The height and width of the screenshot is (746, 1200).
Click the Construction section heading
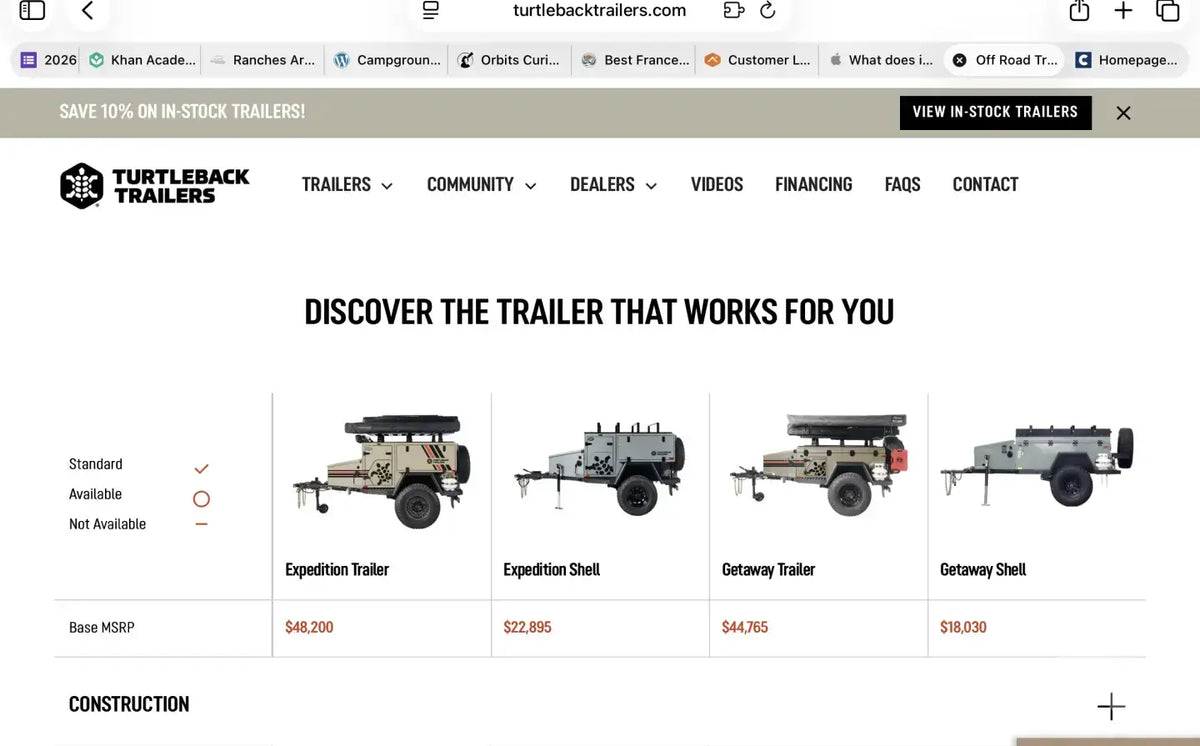[x=129, y=704]
